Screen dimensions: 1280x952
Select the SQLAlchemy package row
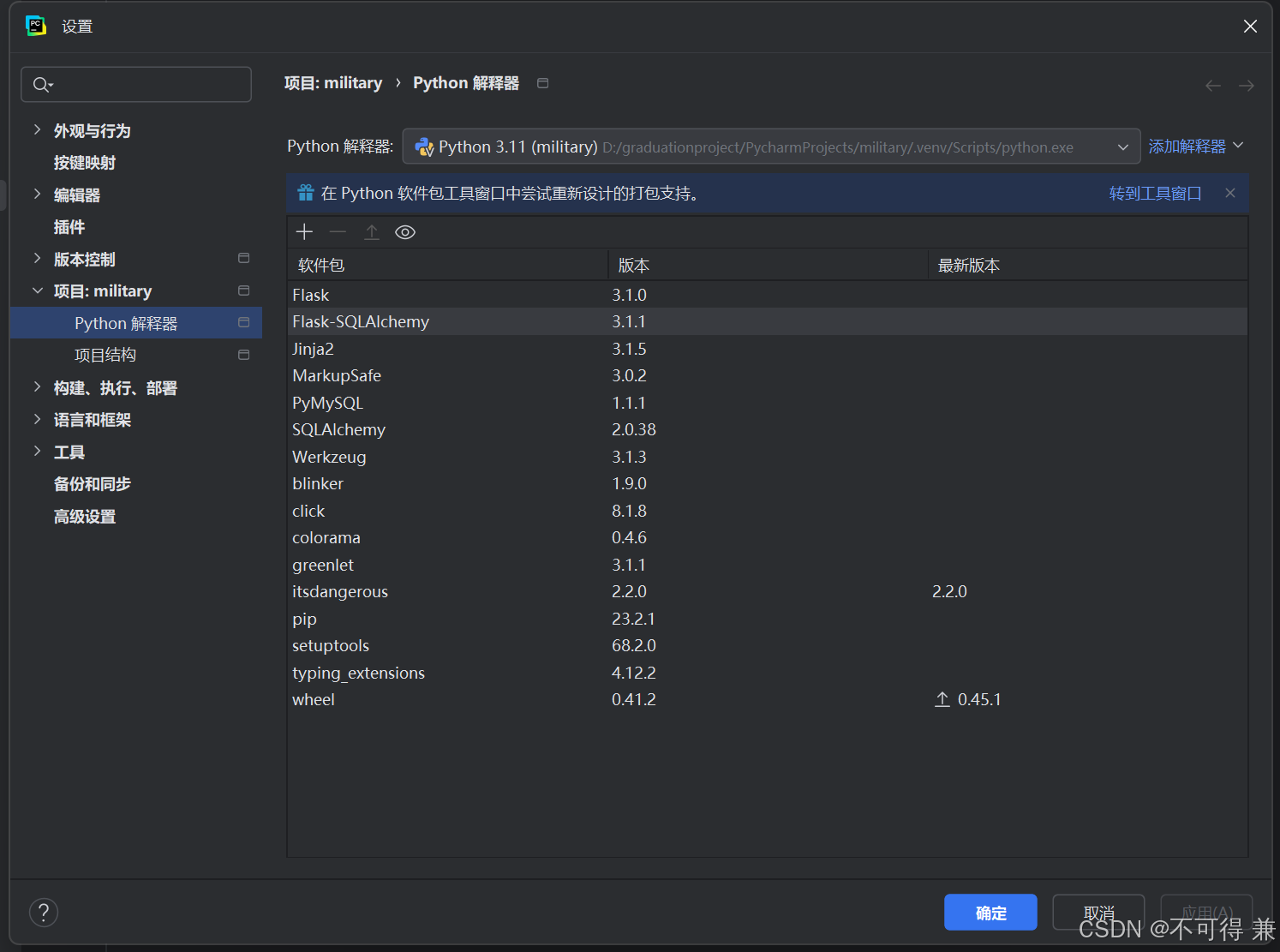(768, 429)
